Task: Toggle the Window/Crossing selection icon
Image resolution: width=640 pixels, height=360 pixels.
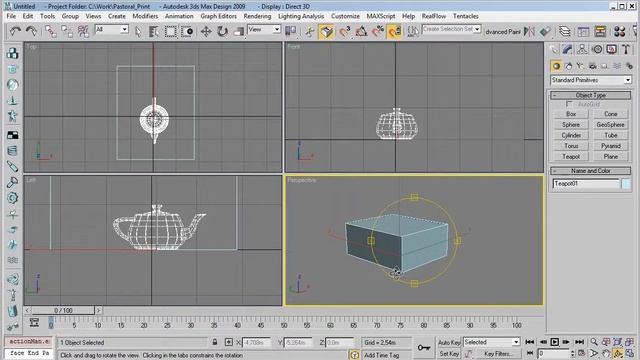Action: (187, 31)
